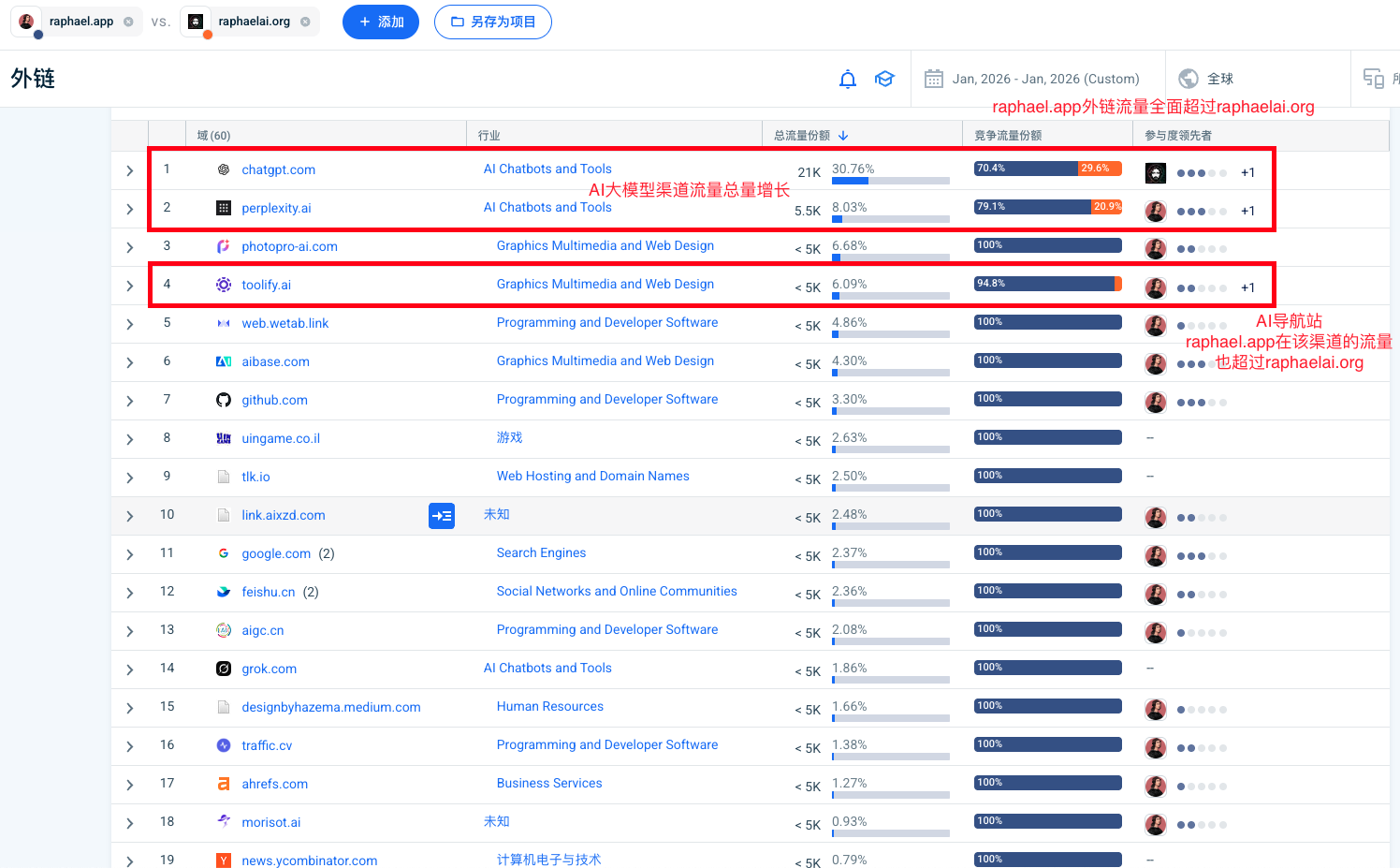
Task: Click the notification bell icon
Action: 848,80
